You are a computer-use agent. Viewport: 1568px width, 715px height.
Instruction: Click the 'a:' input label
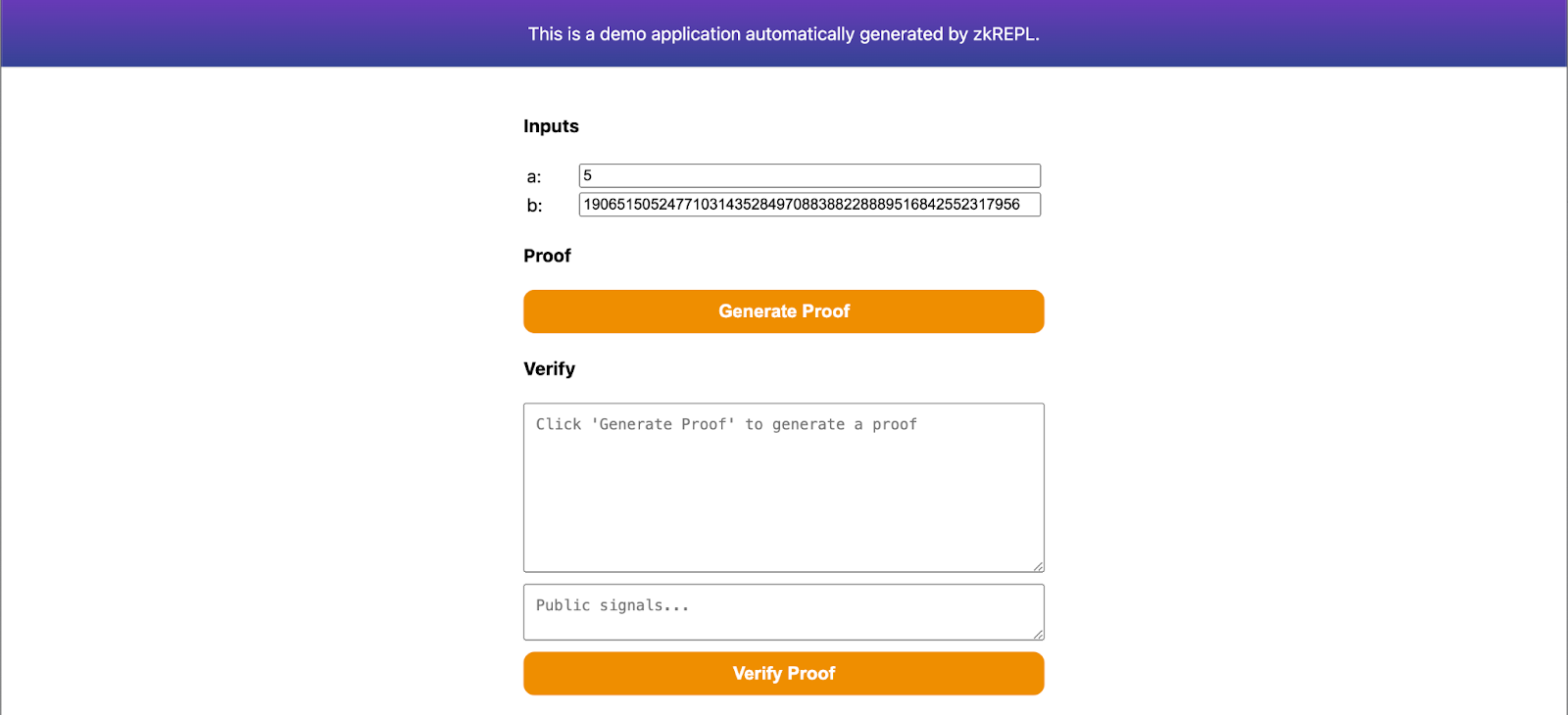(x=534, y=177)
